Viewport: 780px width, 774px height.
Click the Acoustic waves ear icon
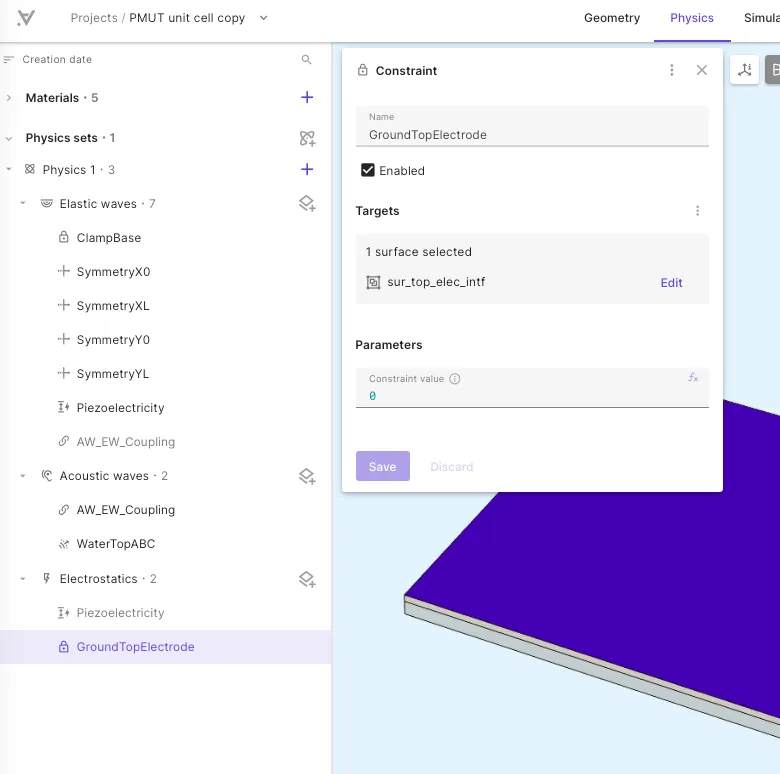pyautogui.click(x=47, y=476)
